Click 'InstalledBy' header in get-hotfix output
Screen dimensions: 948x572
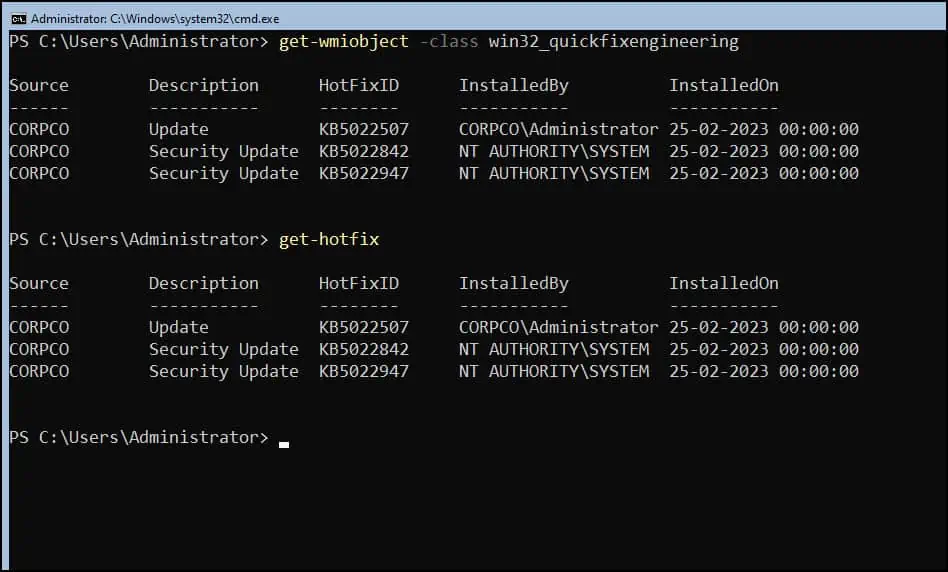[x=513, y=284]
